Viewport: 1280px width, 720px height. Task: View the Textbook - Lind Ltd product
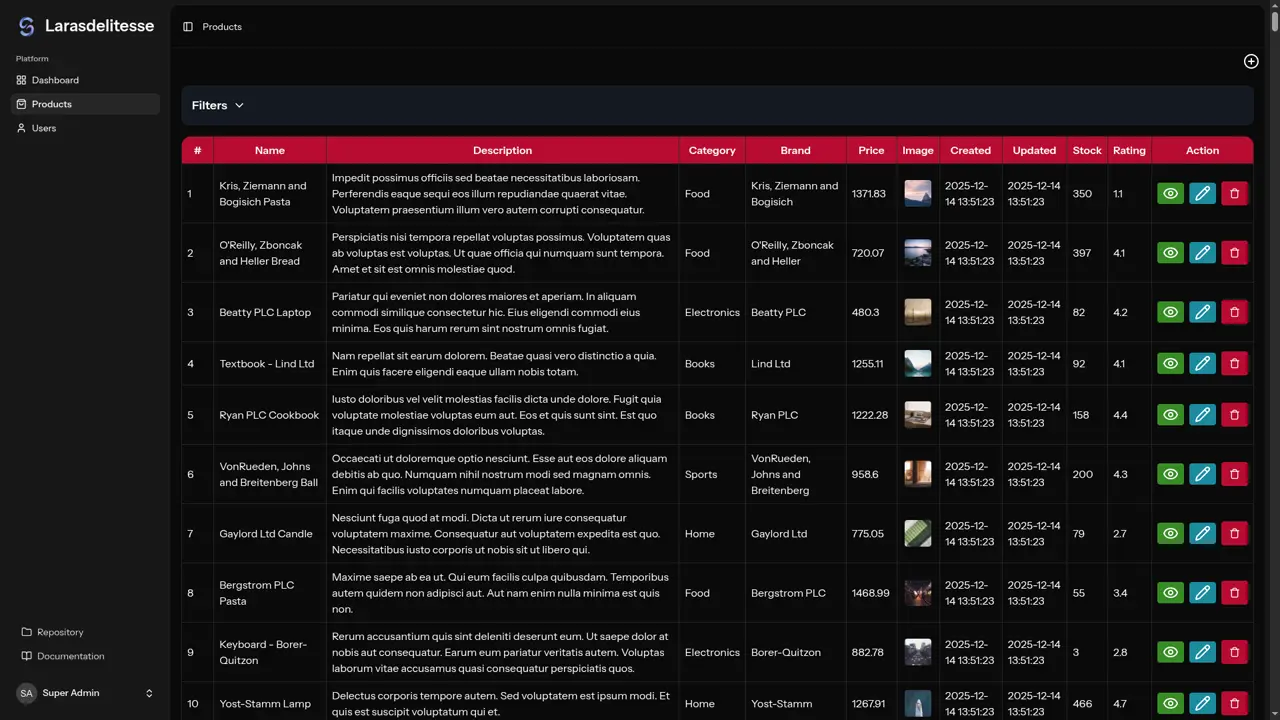(x=1170, y=364)
